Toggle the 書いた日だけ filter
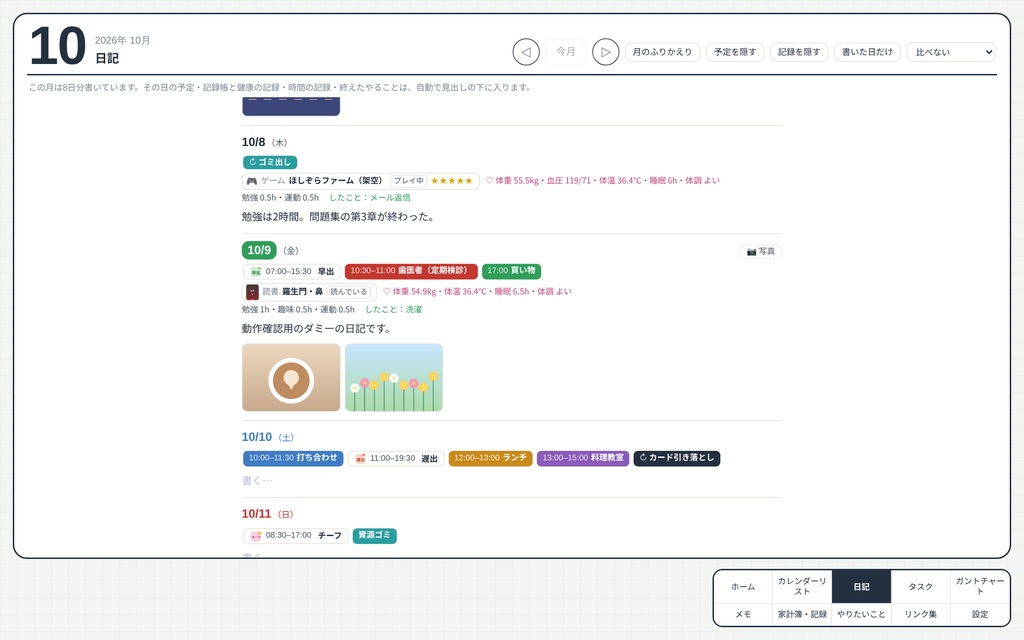This screenshot has width=1024, height=640. (x=867, y=52)
